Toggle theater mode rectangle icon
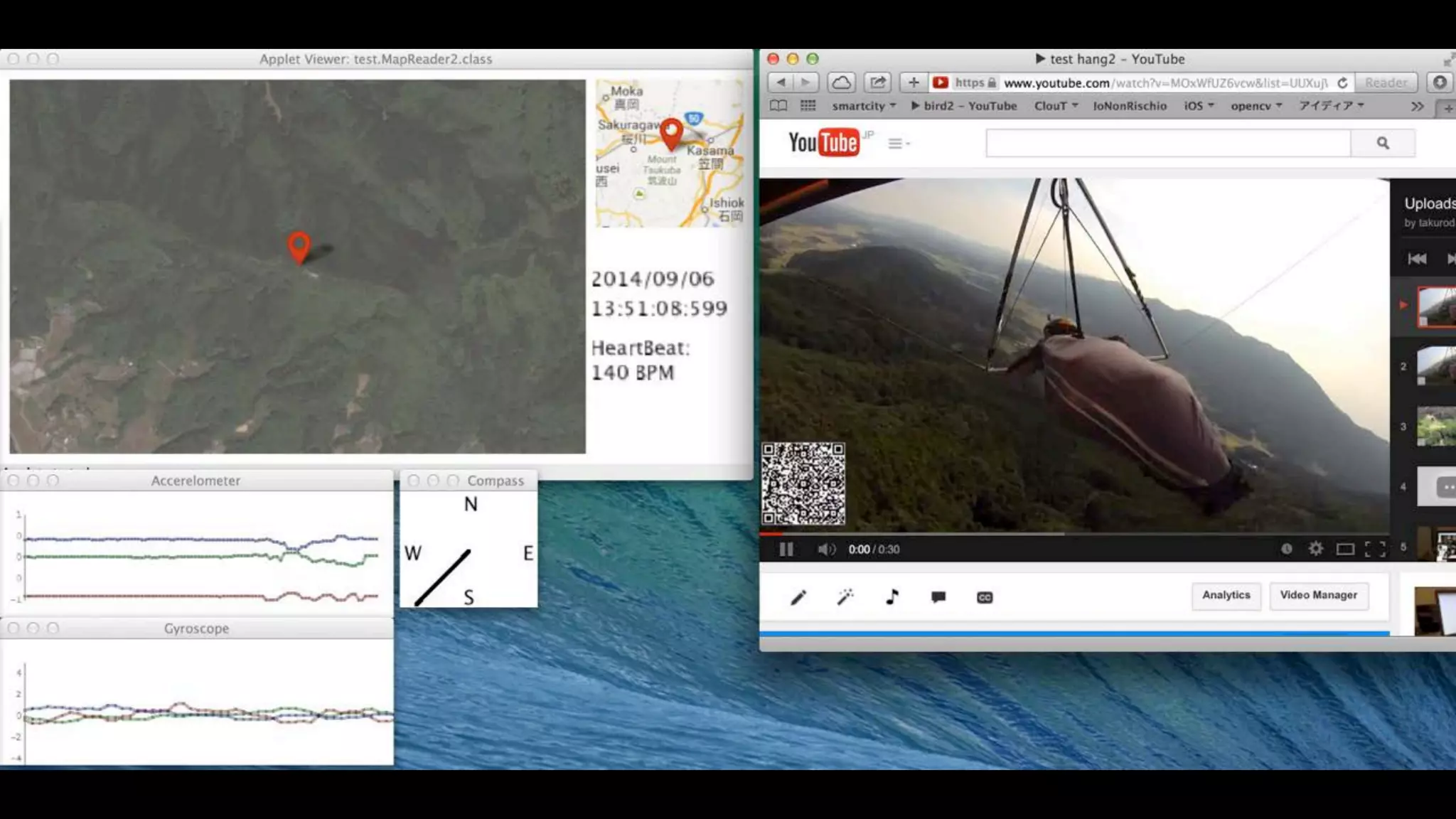Viewport: 1456px width, 819px height. point(1344,549)
